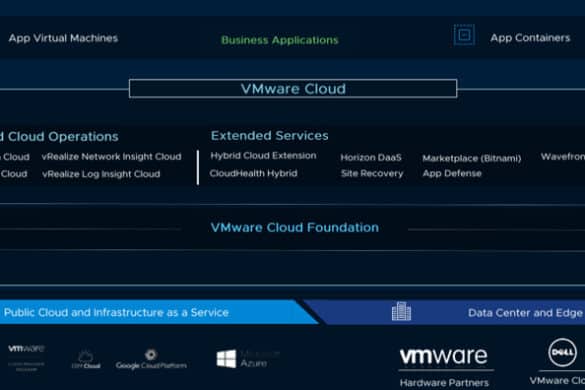Viewport: 585px width, 390px height.
Task: Click the Google Cloud Platform logo
Action: click(x=151, y=359)
